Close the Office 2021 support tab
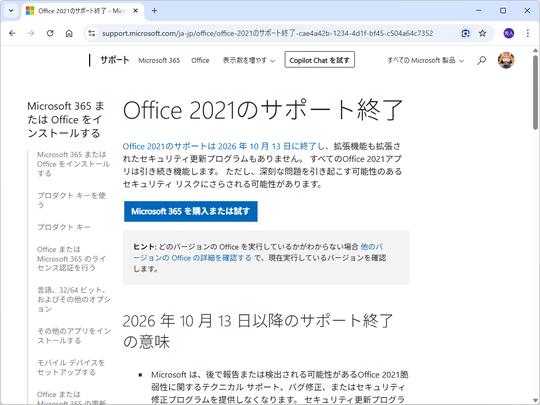The width and height of the screenshot is (540, 405). pos(136,11)
